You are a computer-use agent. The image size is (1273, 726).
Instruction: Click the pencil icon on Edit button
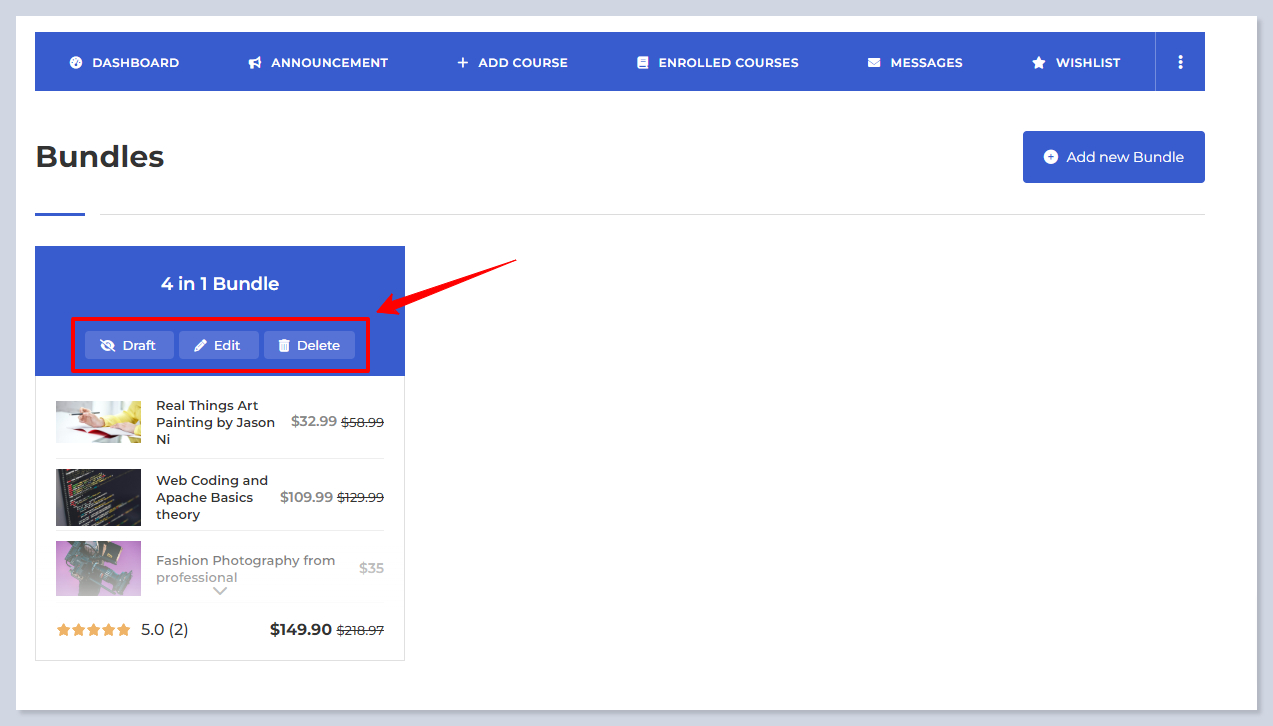click(x=201, y=345)
